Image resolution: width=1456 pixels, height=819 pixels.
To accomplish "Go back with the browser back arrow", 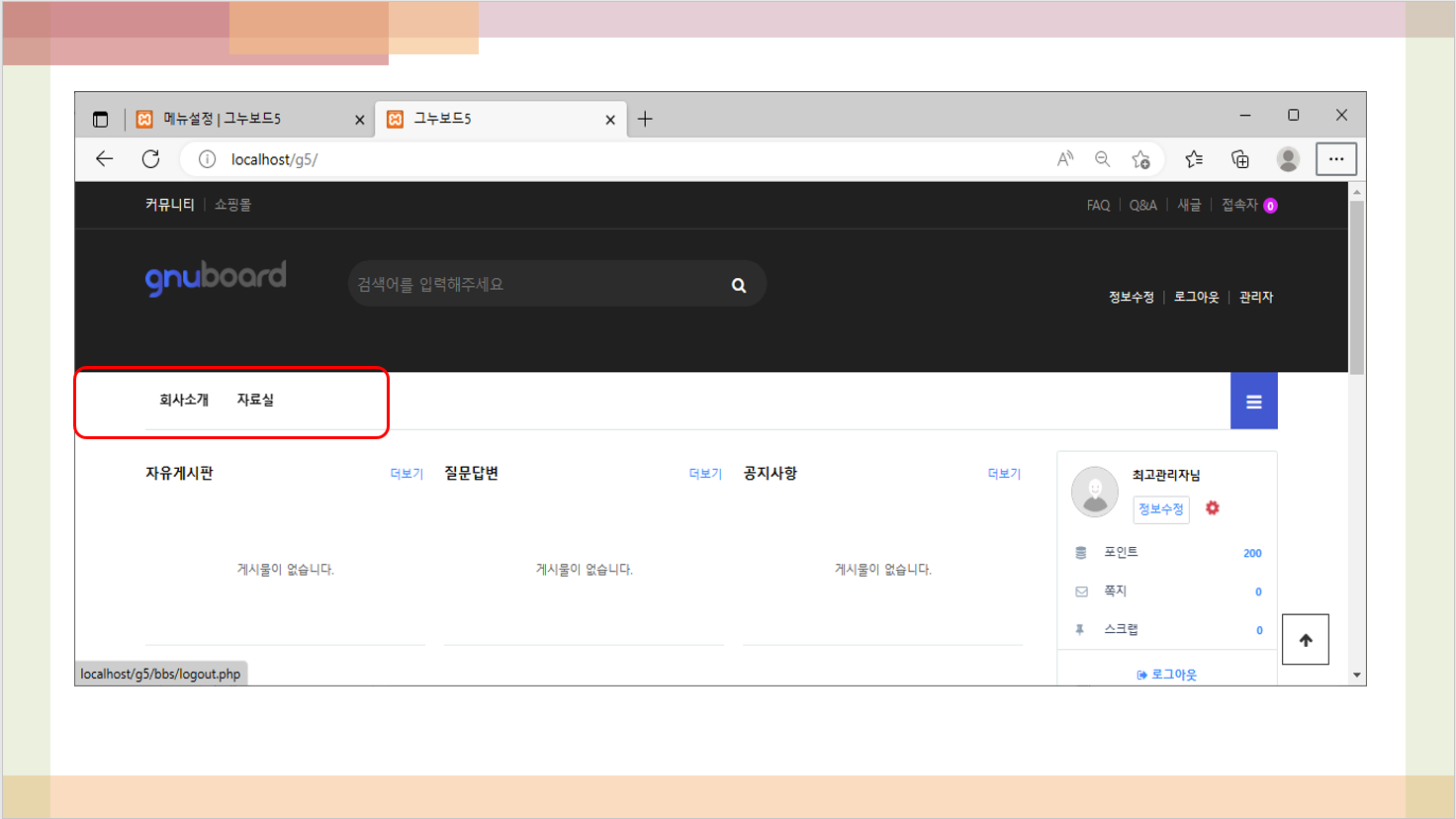I will pyautogui.click(x=104, y=159).
